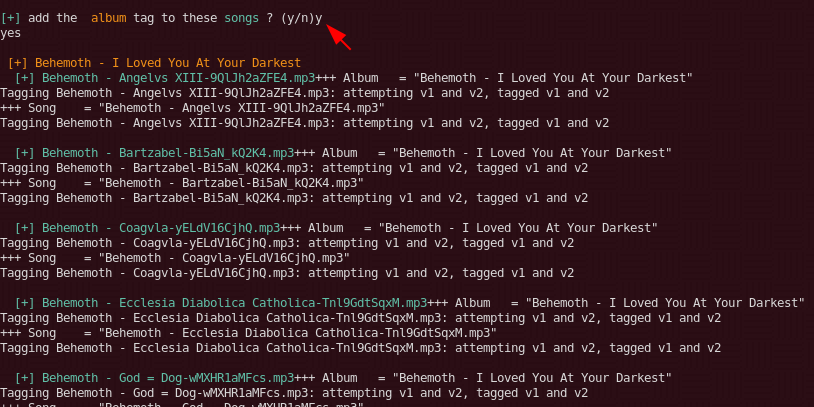This screenshot has width=814, height=407.
Task: Click the [+] before God = Dog filename
Action: (25, 377)
